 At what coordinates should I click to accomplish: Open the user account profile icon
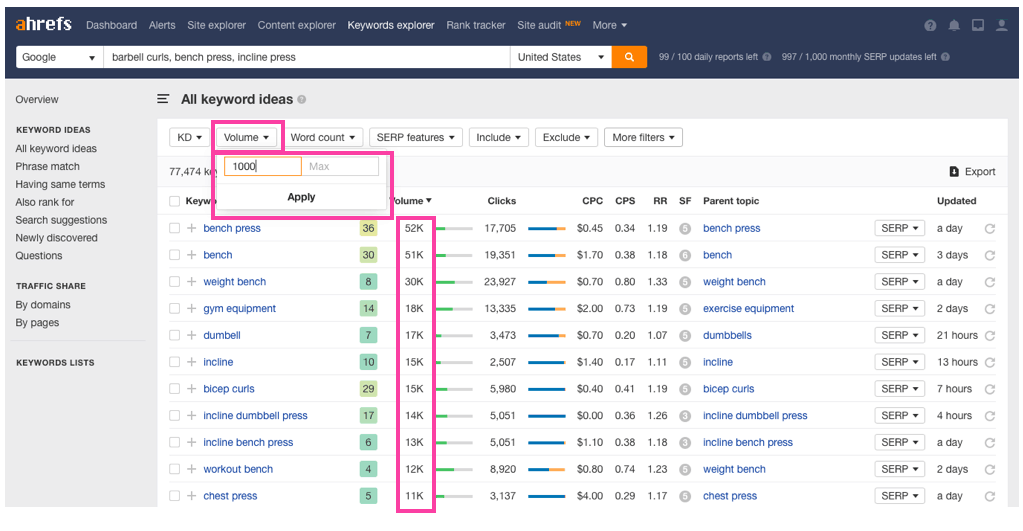click(x=1001, y=25)
